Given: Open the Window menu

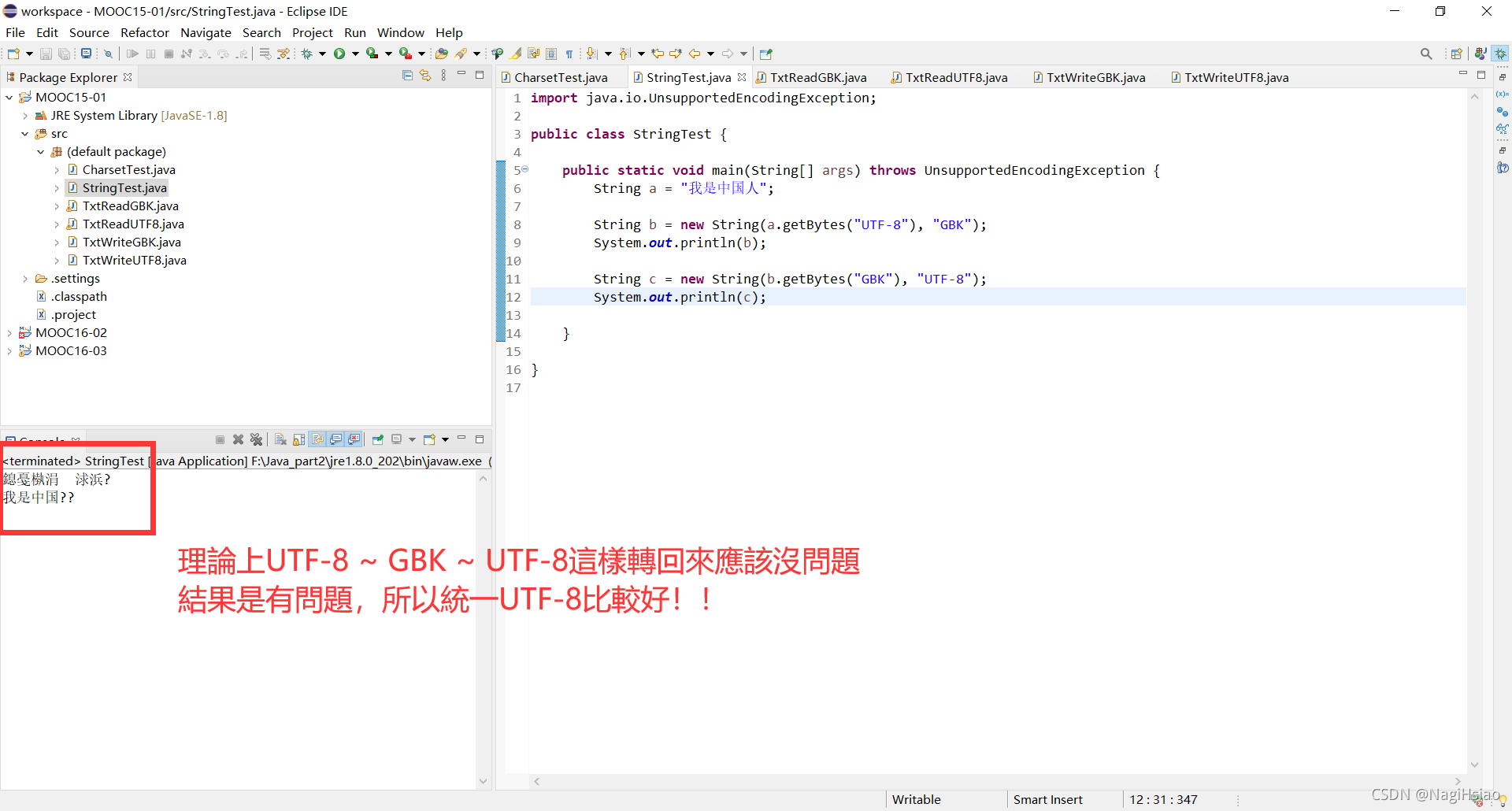Looking at the screenshot, I should coord(400,32).
